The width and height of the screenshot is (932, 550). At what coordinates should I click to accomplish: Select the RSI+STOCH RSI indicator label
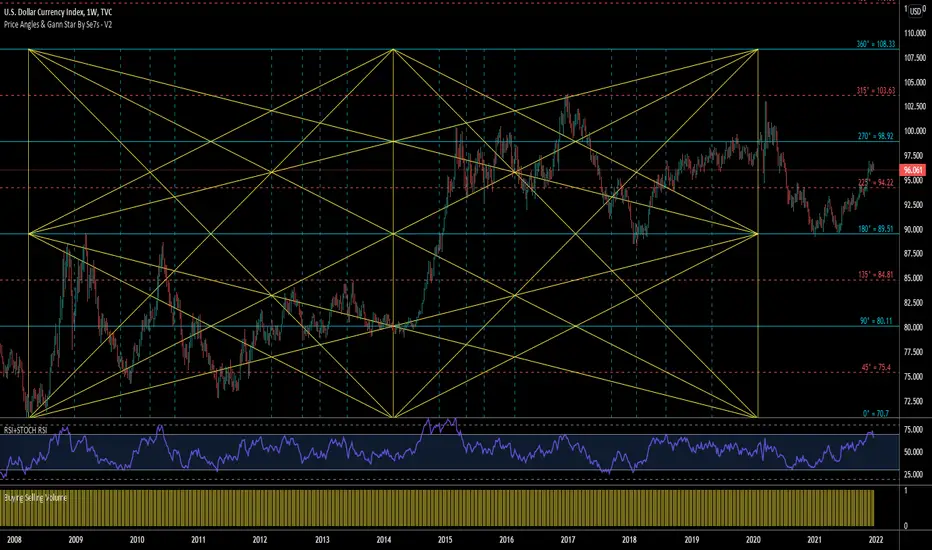click(x=26, y=429)
